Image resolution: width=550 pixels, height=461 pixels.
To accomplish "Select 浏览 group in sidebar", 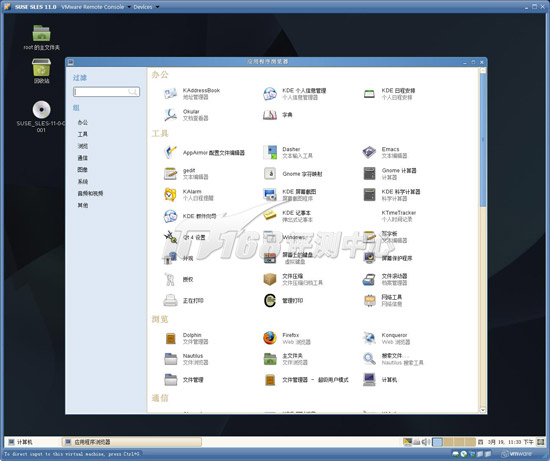I will (x=83, y=146).
